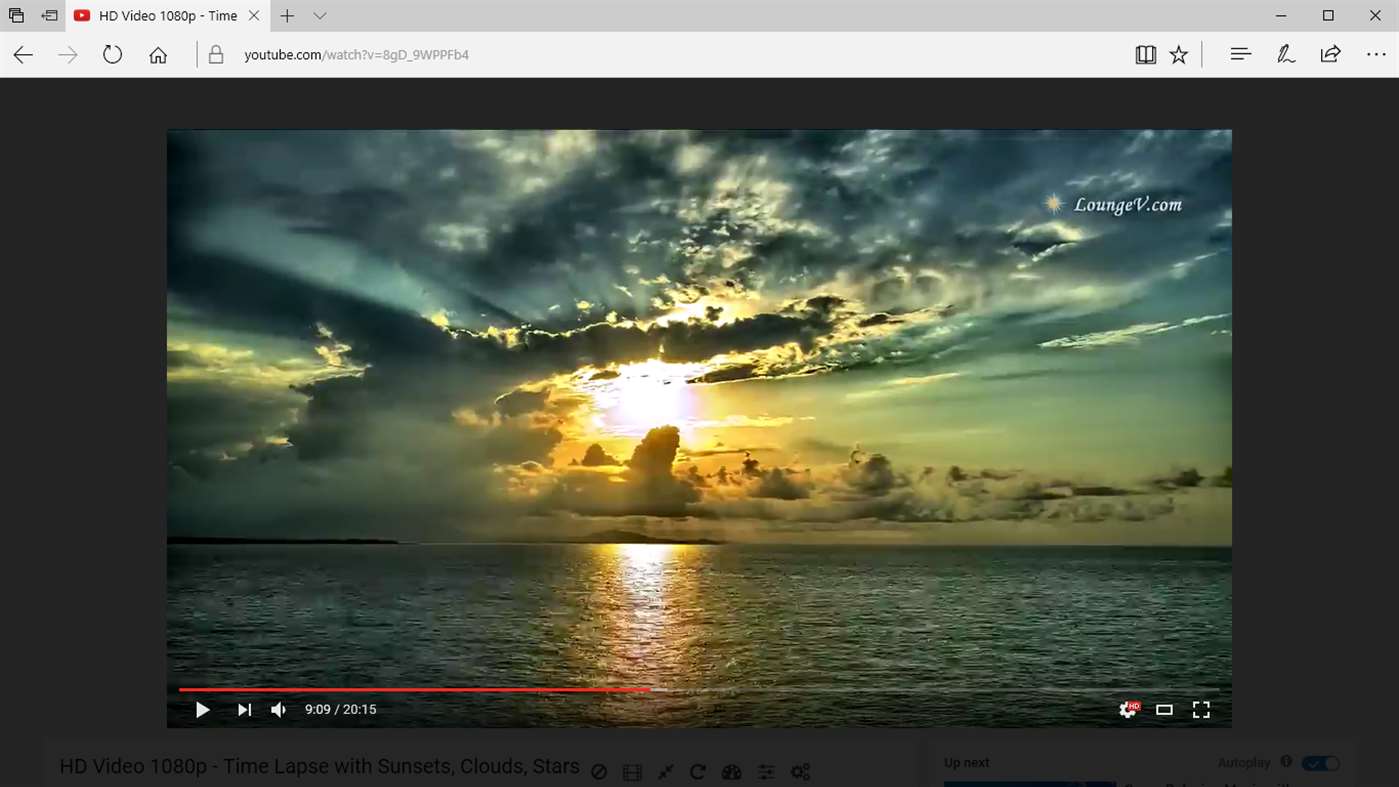Open reading view
Screen dimensions: 1399x787
tap(1146, 55)
